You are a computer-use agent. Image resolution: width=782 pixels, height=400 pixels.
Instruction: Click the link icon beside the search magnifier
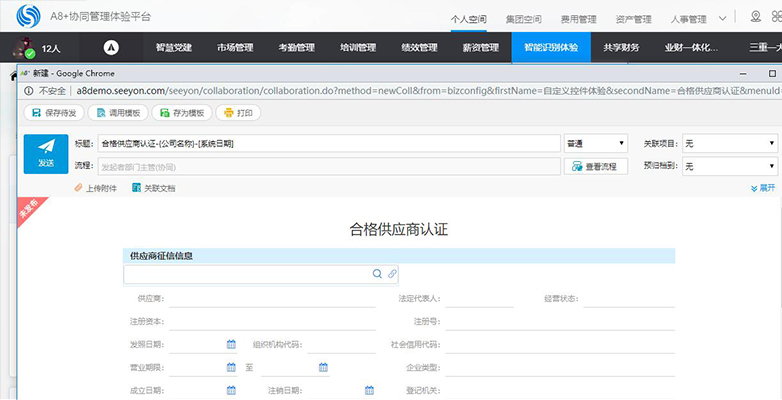click(x=392, y=274)
